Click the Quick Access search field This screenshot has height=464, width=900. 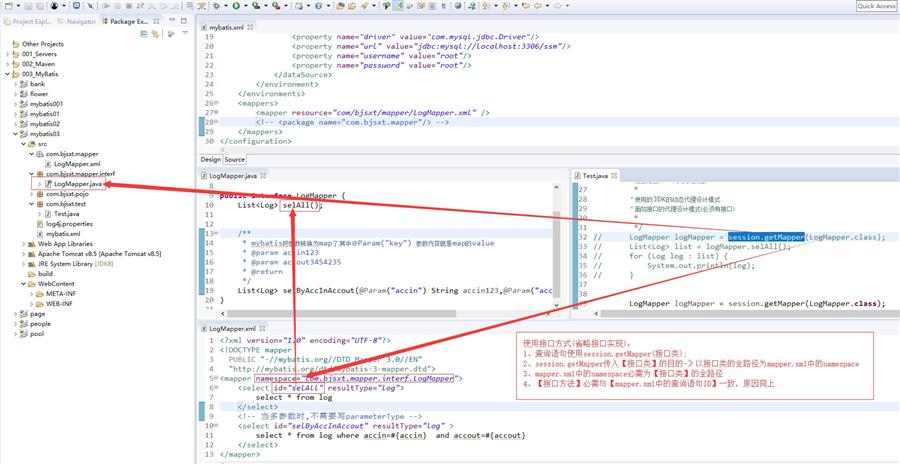pos(877,6)
